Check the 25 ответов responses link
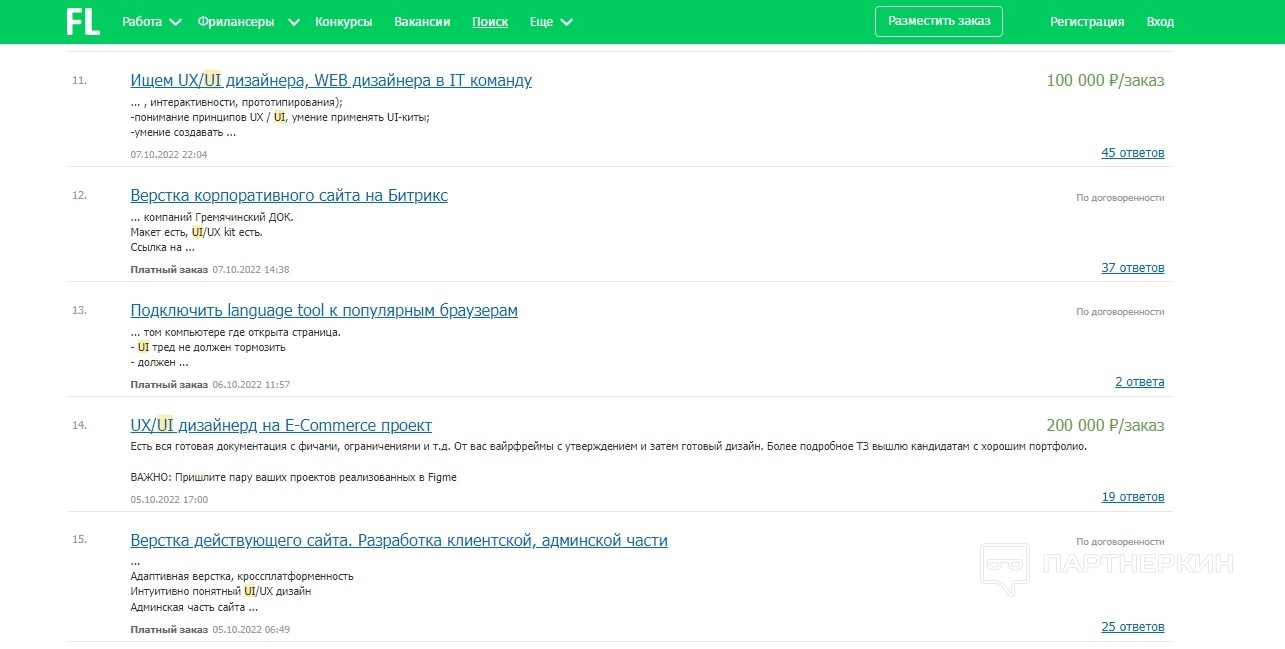The width and height of the screenshot is (1285, 649). 1132,627
